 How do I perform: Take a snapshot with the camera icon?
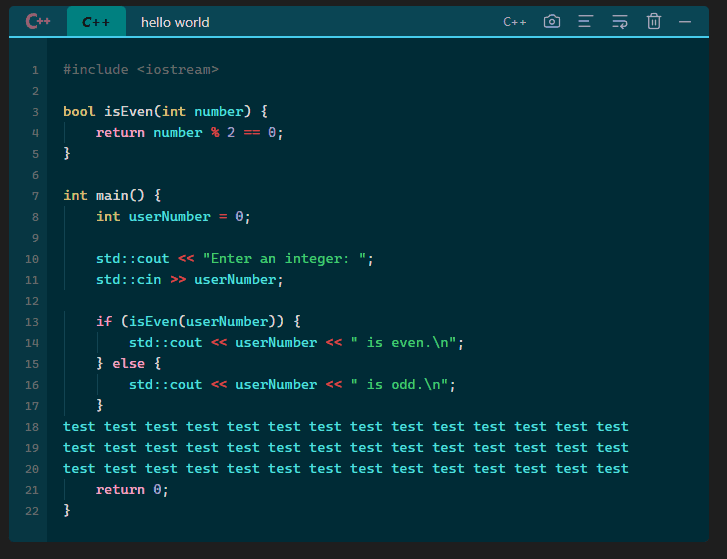point(552,21)
